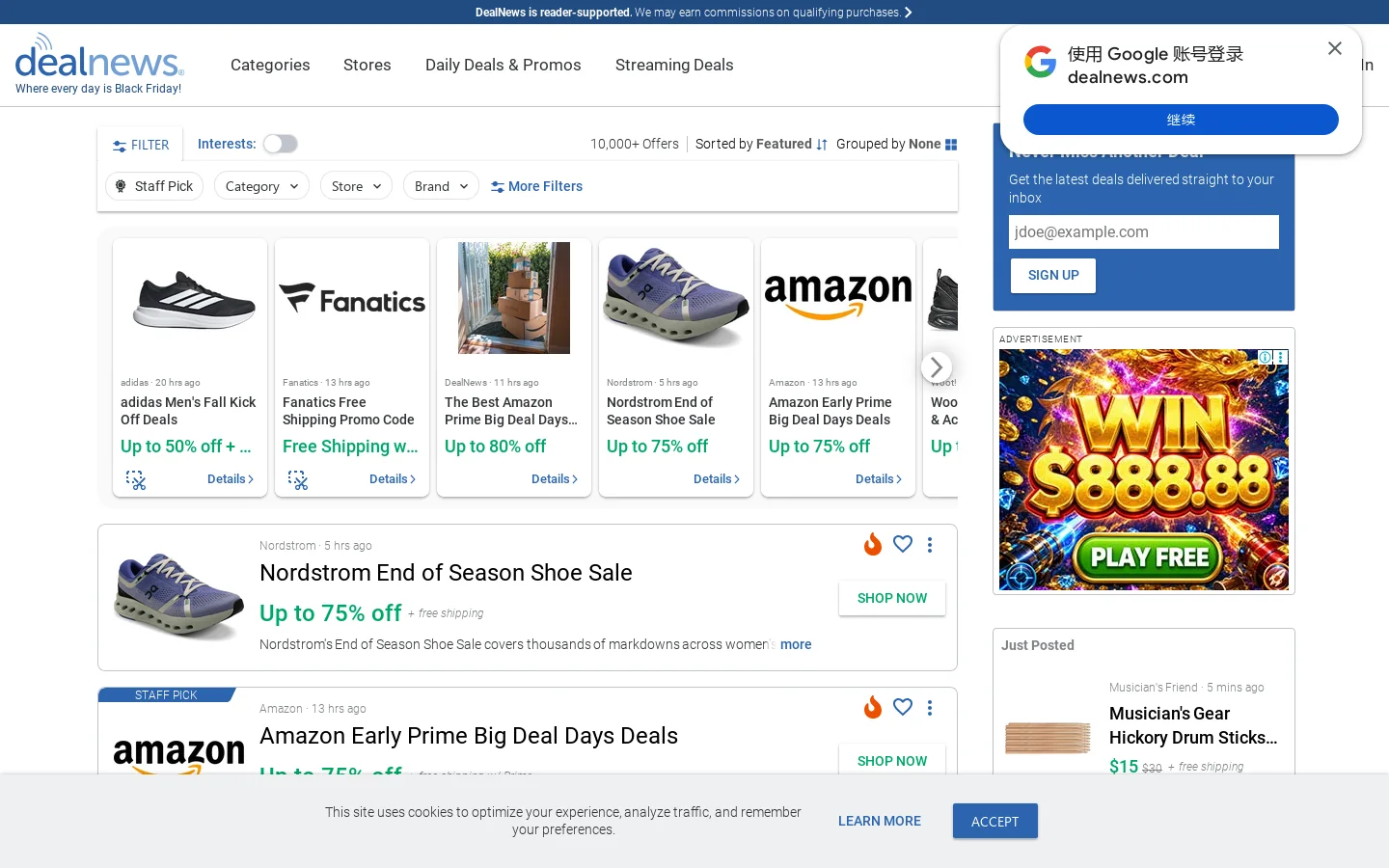Open Musician's Gear Hickory Drum Sticks deal

click(x=1193, y=725)
